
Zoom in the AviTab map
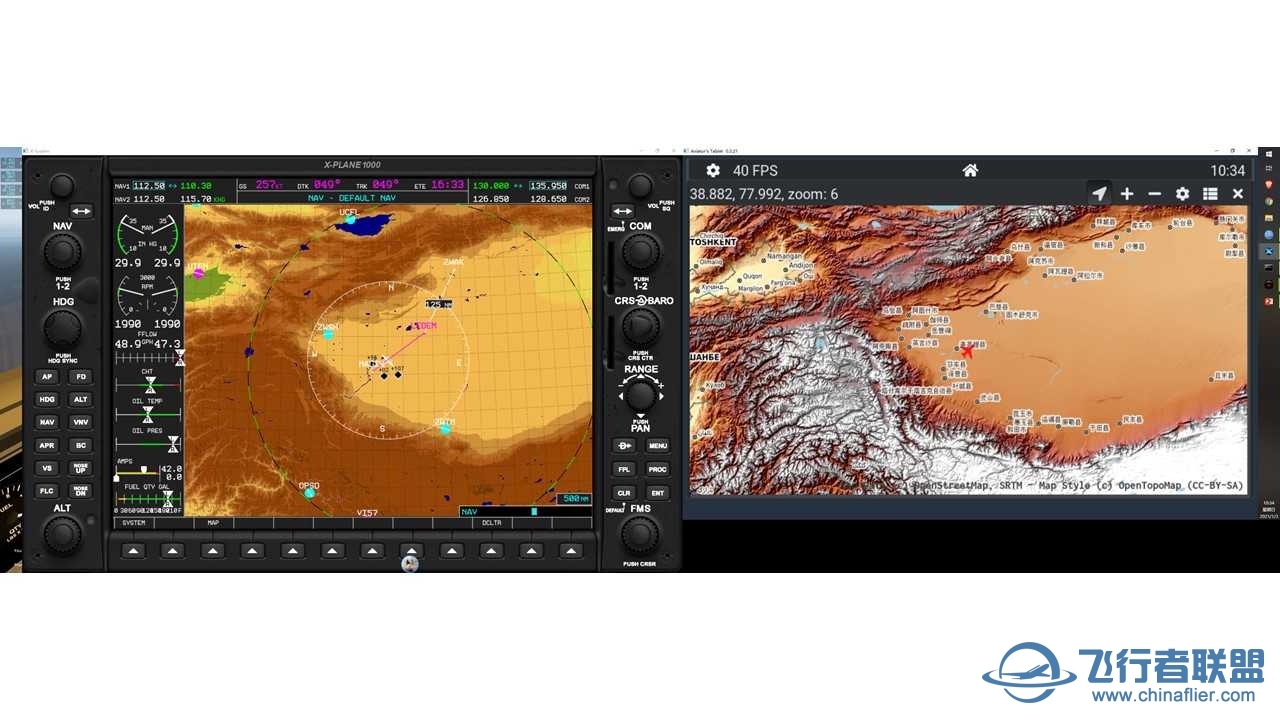click(1127, 194)
